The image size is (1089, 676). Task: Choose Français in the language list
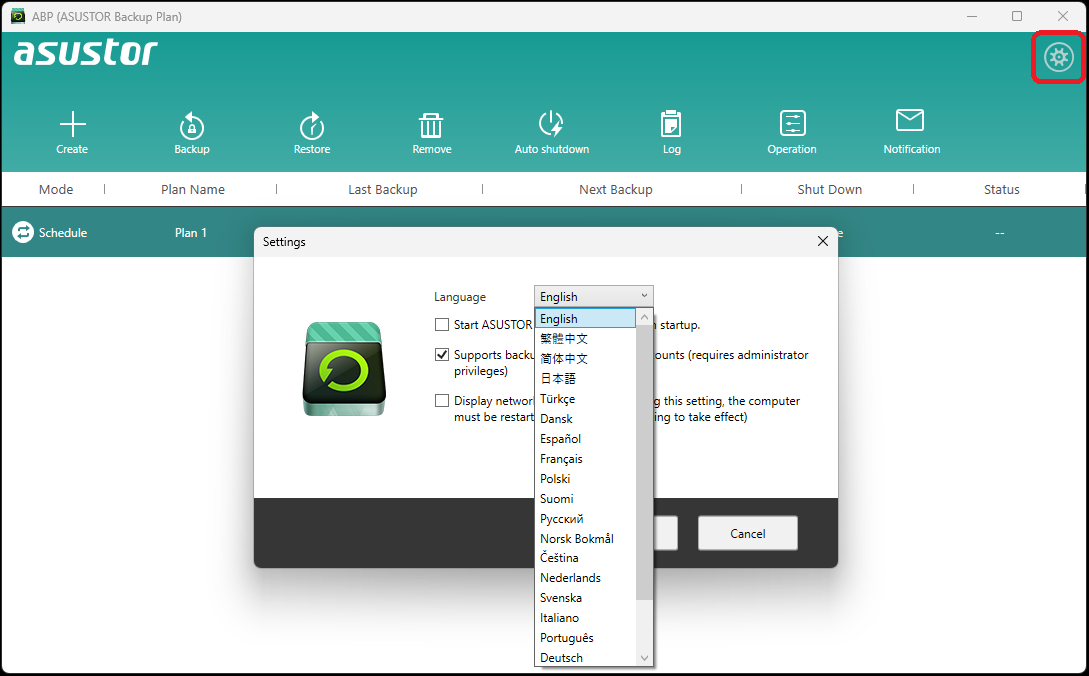[x=561, y=459]
